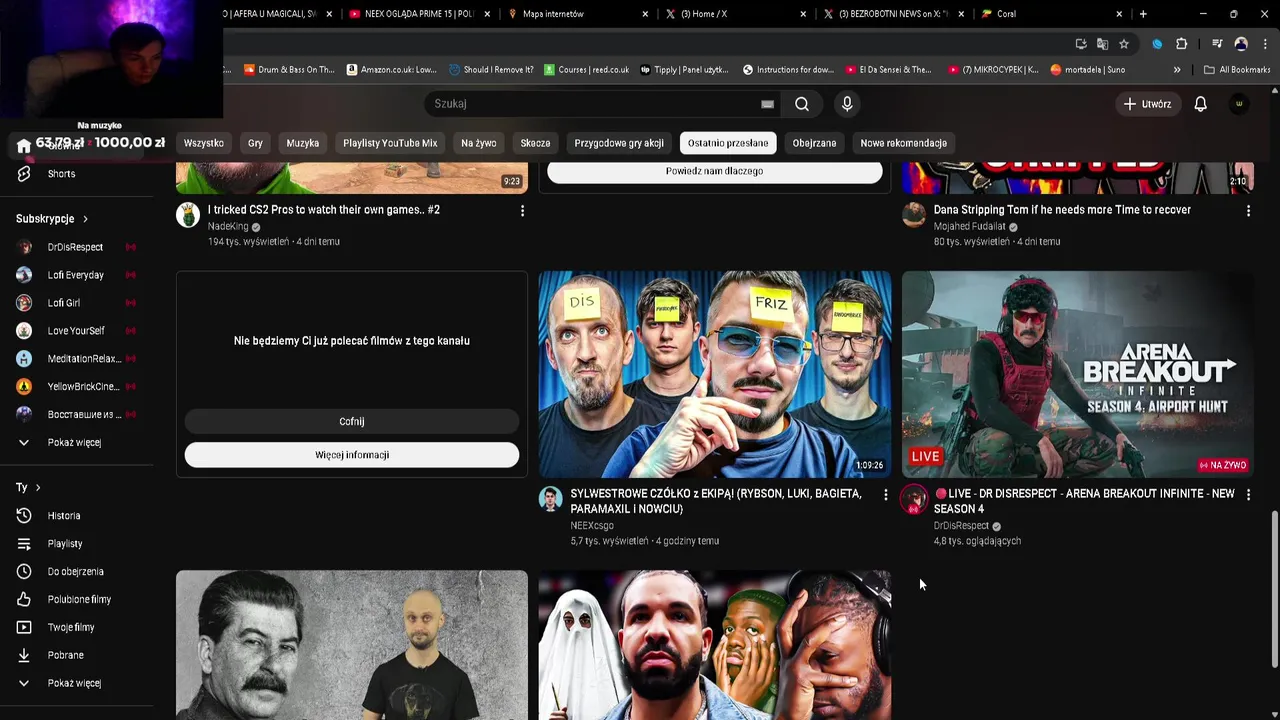
Task: Open Do obejrzenia watch later
Action: 75,572
